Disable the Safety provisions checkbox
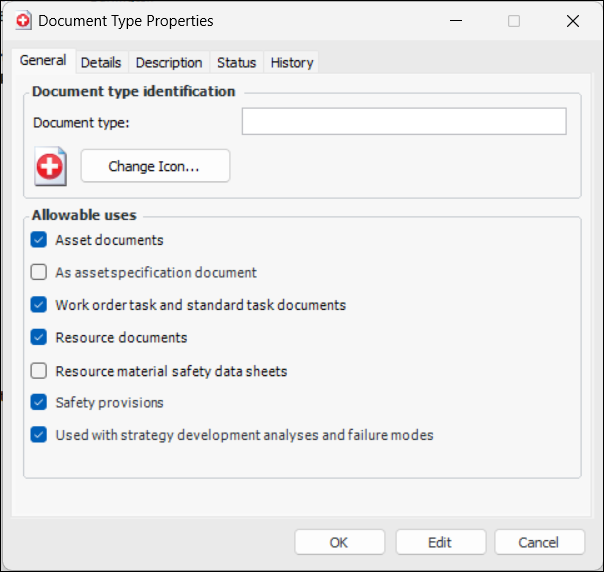The image size is (604, 572). point(39,402)
